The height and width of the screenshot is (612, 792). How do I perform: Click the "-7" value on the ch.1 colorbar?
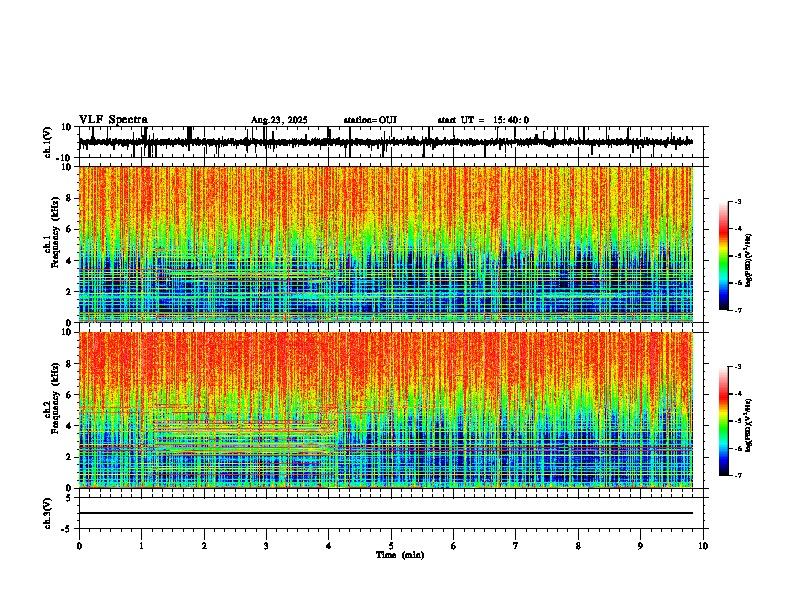click(738, 310)
